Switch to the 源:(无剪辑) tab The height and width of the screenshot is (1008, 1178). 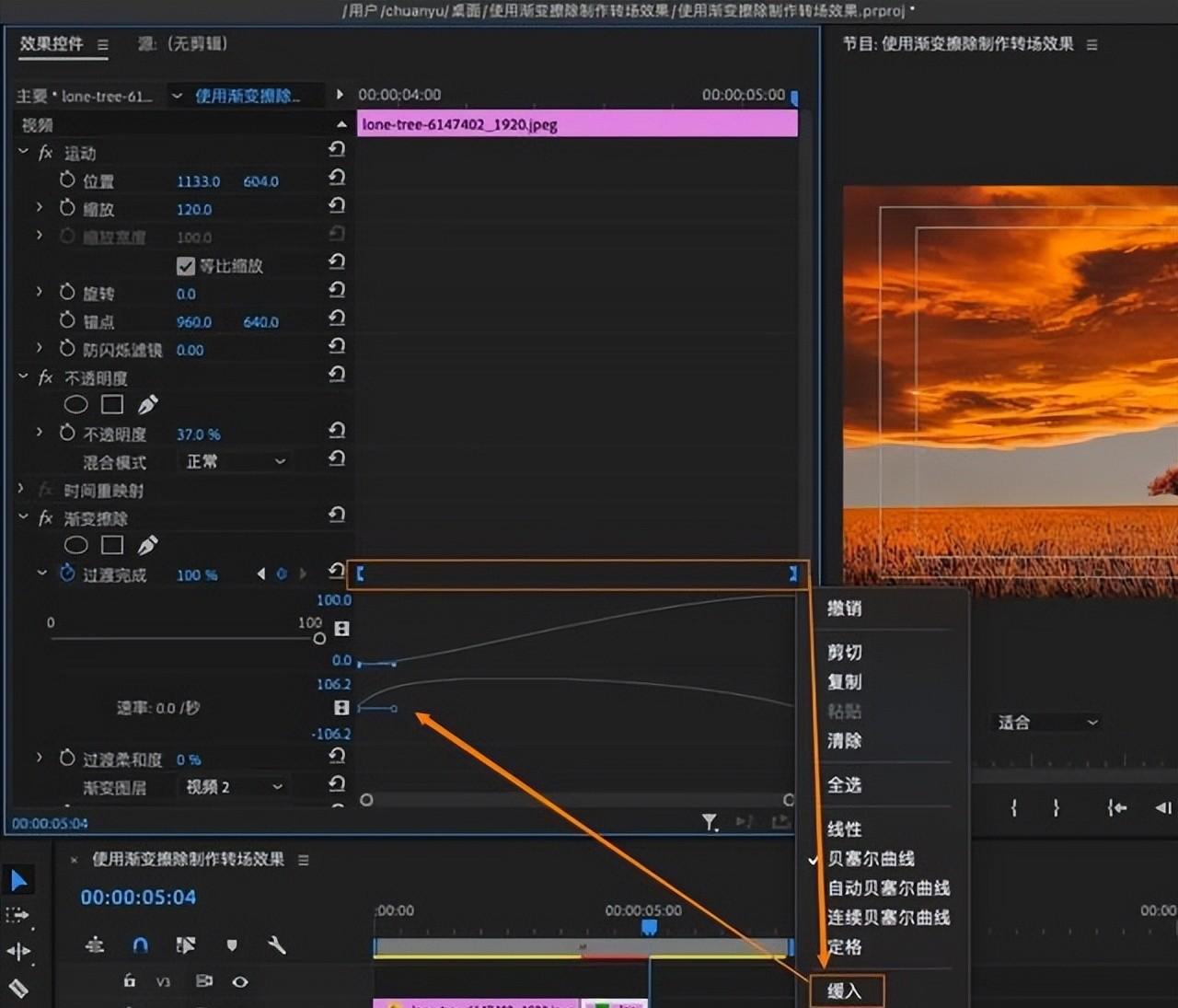click(x=182, y=43)
